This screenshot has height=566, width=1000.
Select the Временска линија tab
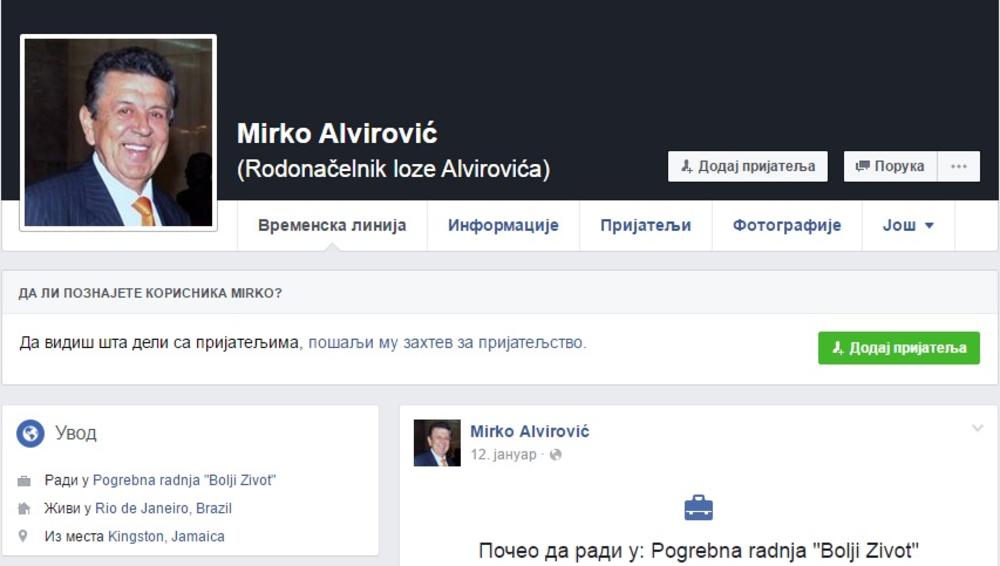coord(332,226)
